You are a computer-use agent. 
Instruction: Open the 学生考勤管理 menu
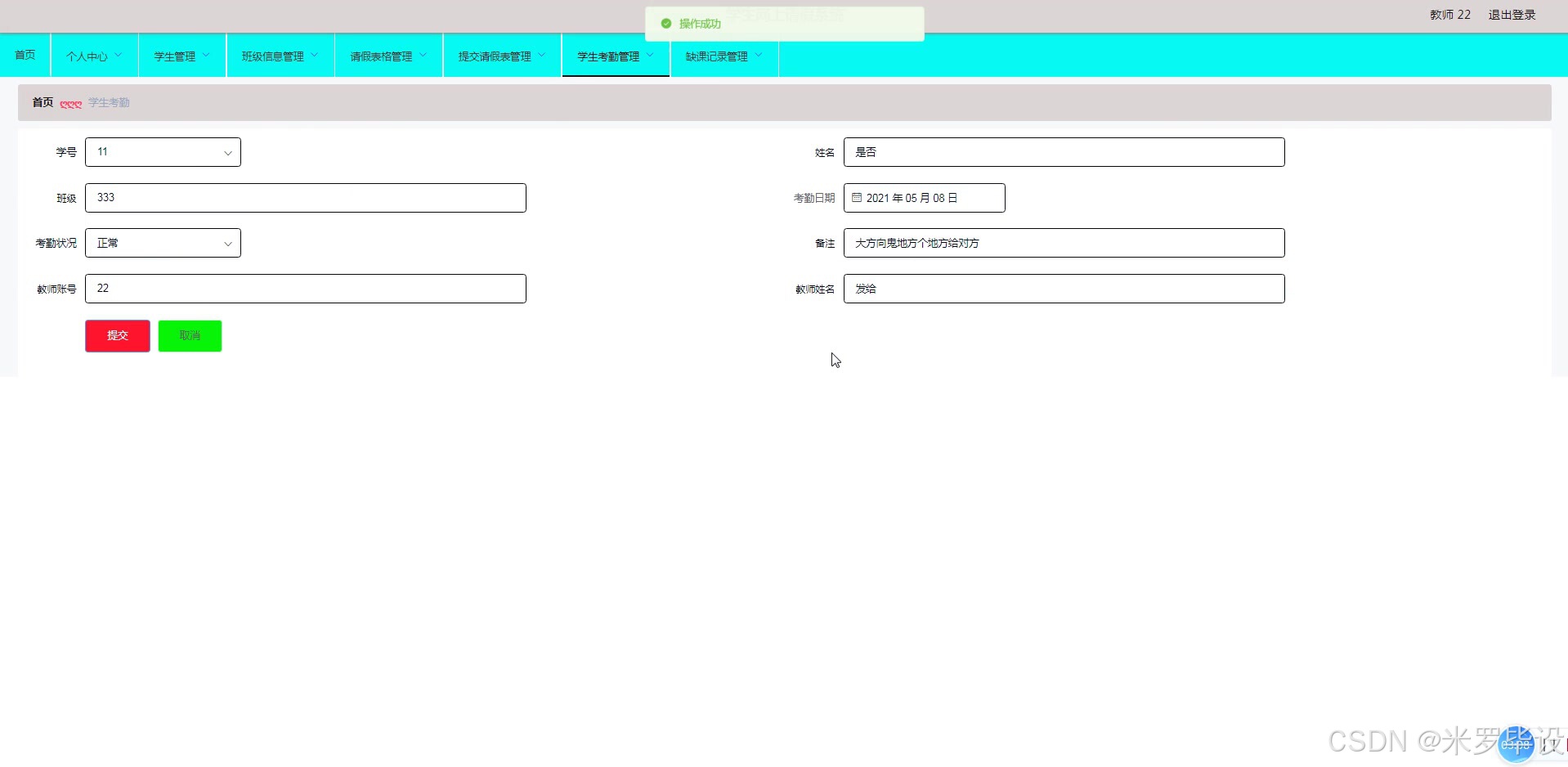tap(616, 56)
